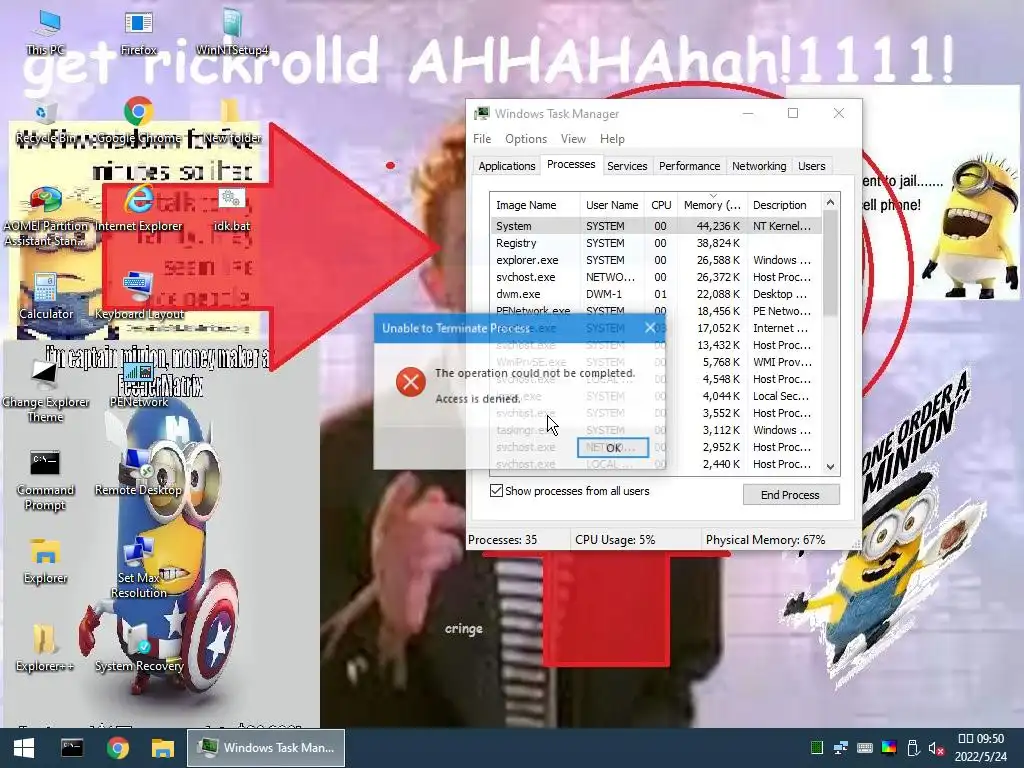Open the Recycle Bin icon
Screen dimensions: 1024x768
(46, 122)
